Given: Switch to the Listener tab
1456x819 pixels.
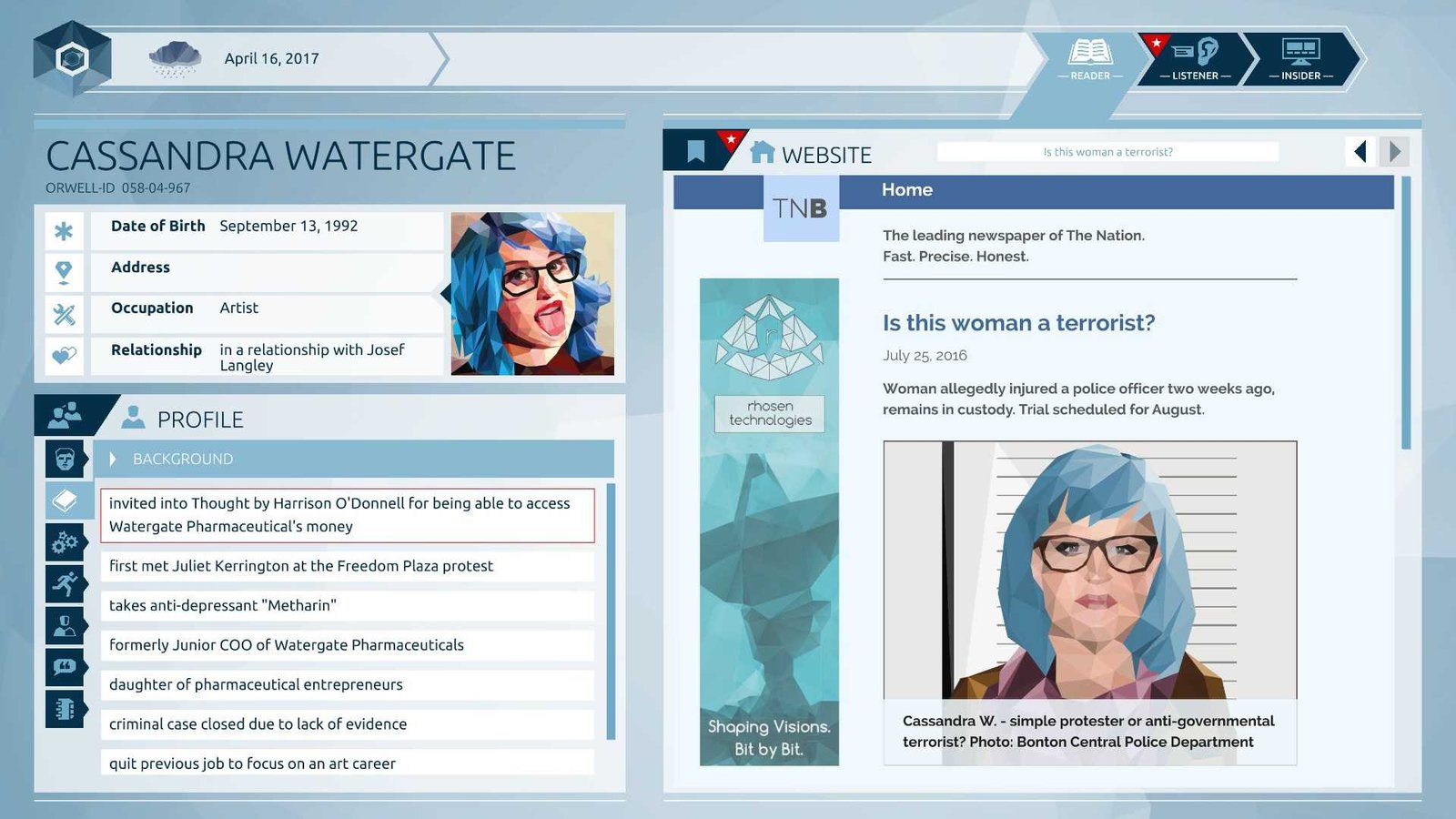Looking at the screenshot, I should (1195, 59).
